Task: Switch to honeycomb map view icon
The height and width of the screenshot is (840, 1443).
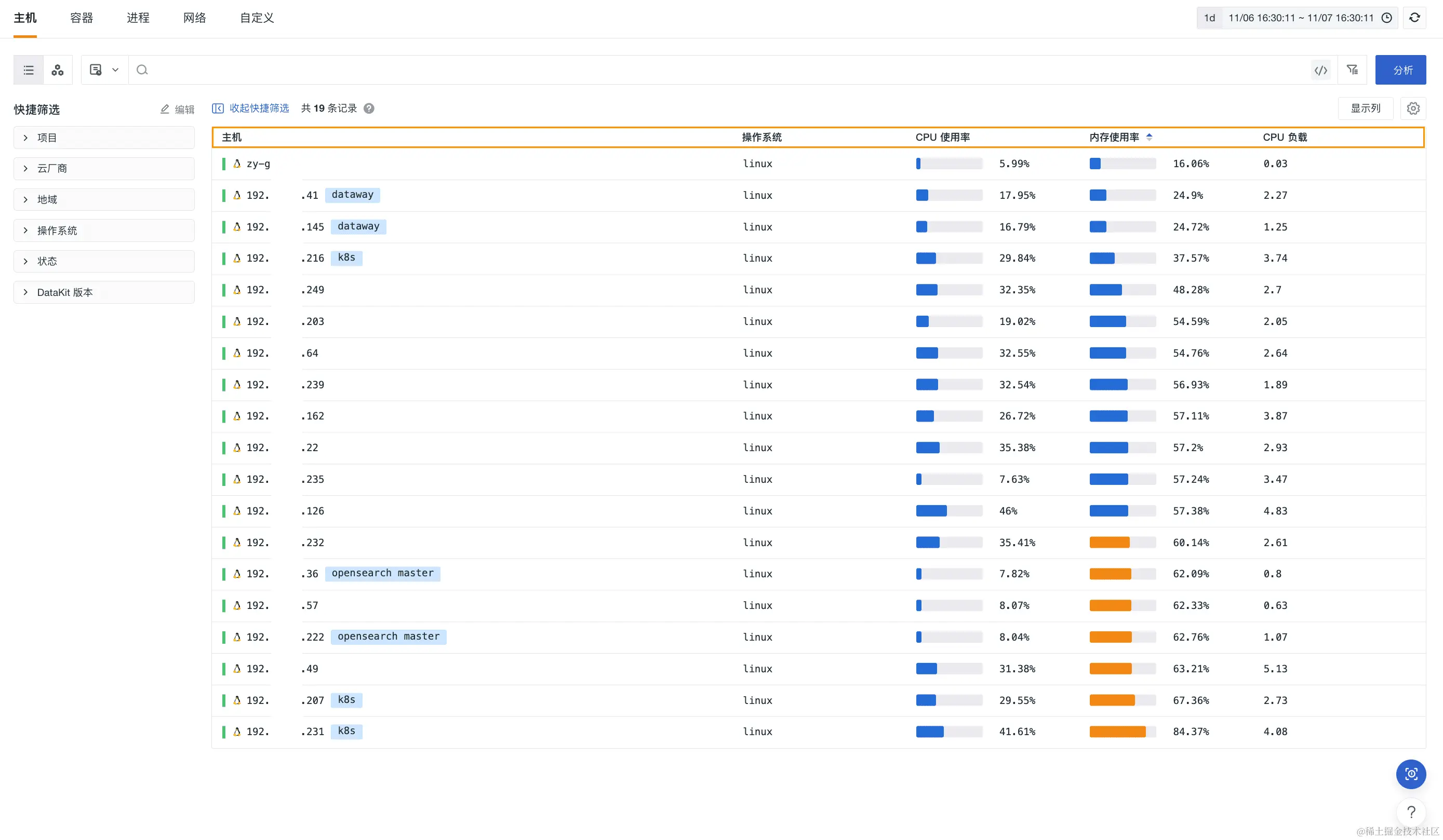Action: (x=58, y=71)
